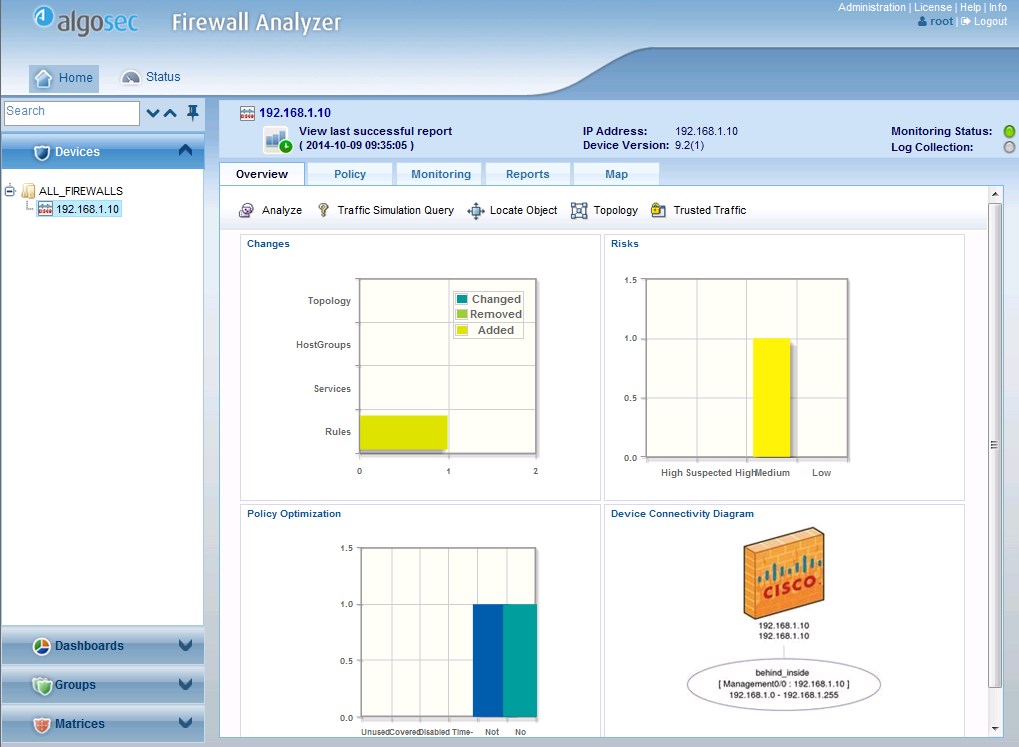Click the Added yellow legend swatch
This screenshot has height=747, width=1019.
pyautogui.click(x=462, y=330)
